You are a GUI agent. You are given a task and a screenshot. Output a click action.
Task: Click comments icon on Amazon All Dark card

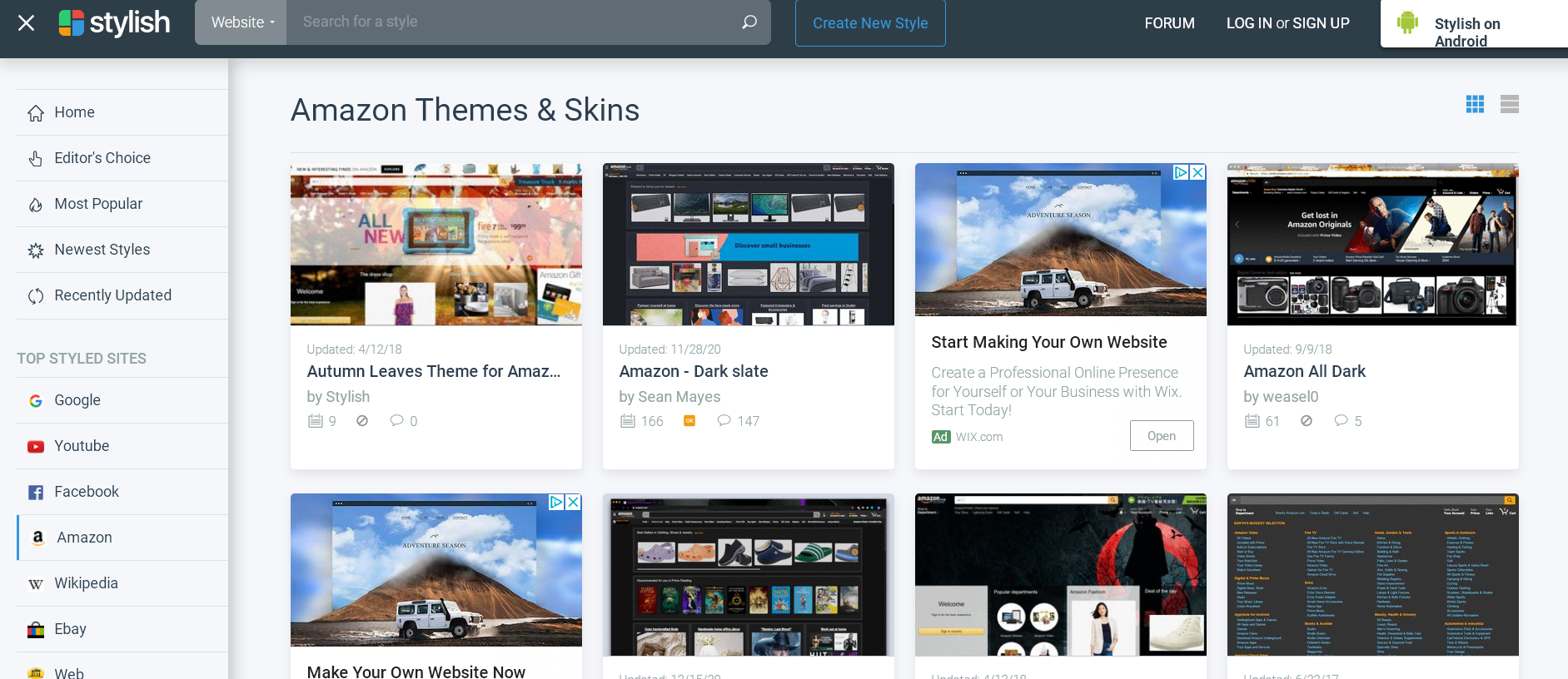click(1341, 420)
